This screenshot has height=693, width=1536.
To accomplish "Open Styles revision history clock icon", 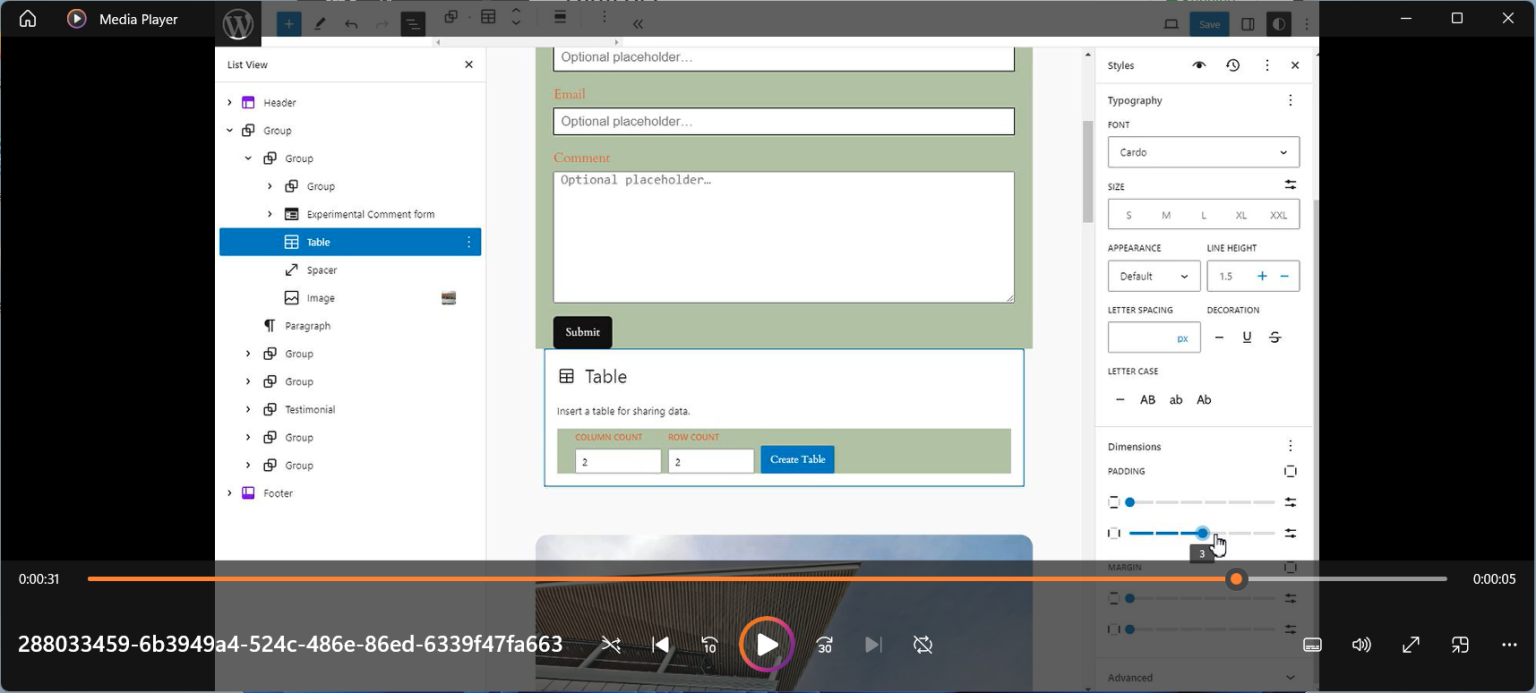I will tap(1233, 65).
